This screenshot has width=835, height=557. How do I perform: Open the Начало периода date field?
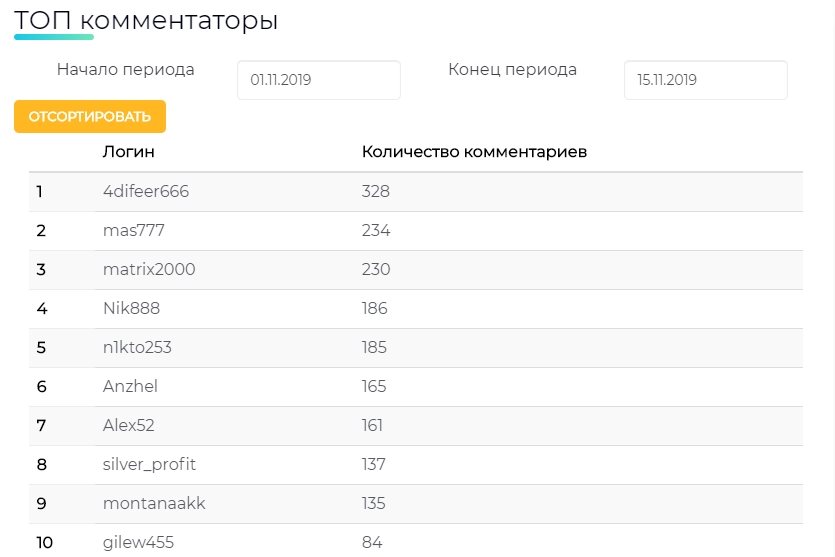[x=318, y=80]
